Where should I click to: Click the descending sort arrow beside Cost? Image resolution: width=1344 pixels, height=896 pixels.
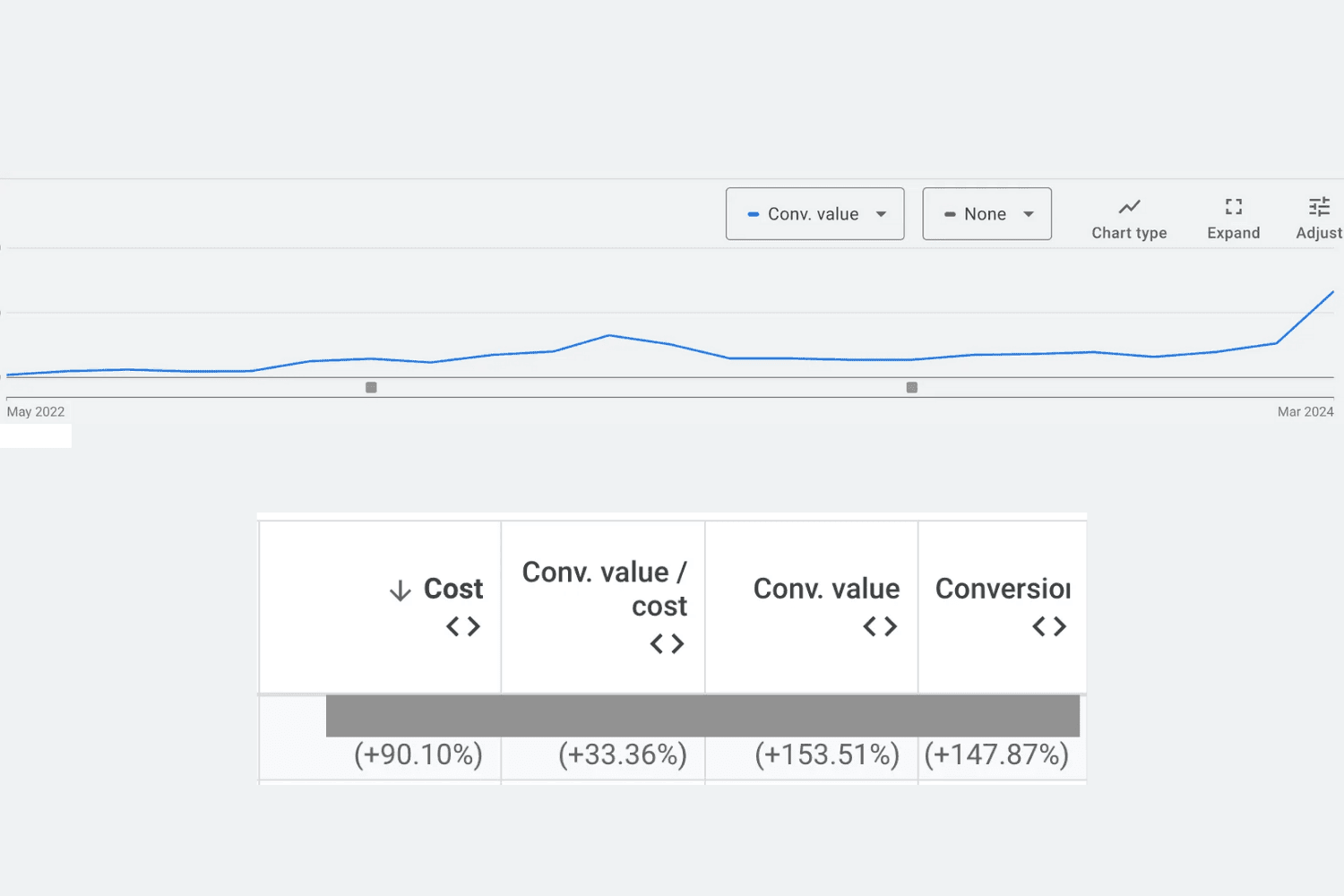click(400, 590)
